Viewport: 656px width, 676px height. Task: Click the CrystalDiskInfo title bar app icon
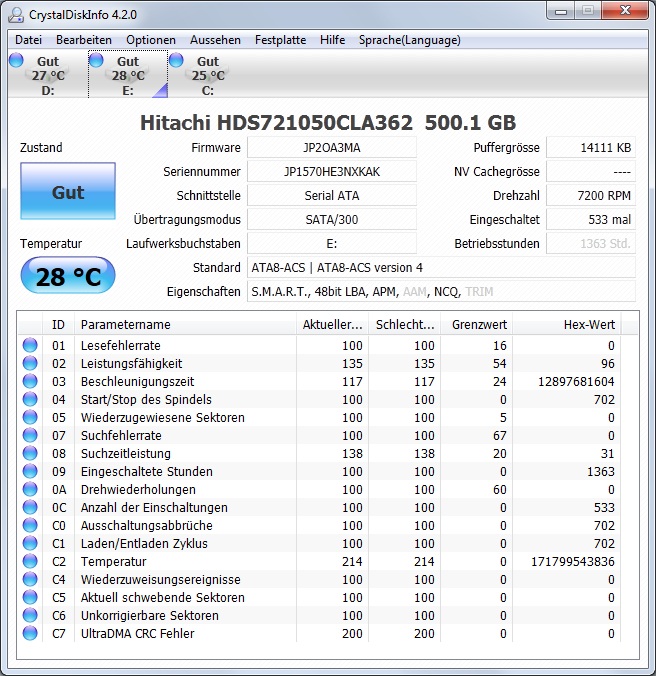point(16,15)
